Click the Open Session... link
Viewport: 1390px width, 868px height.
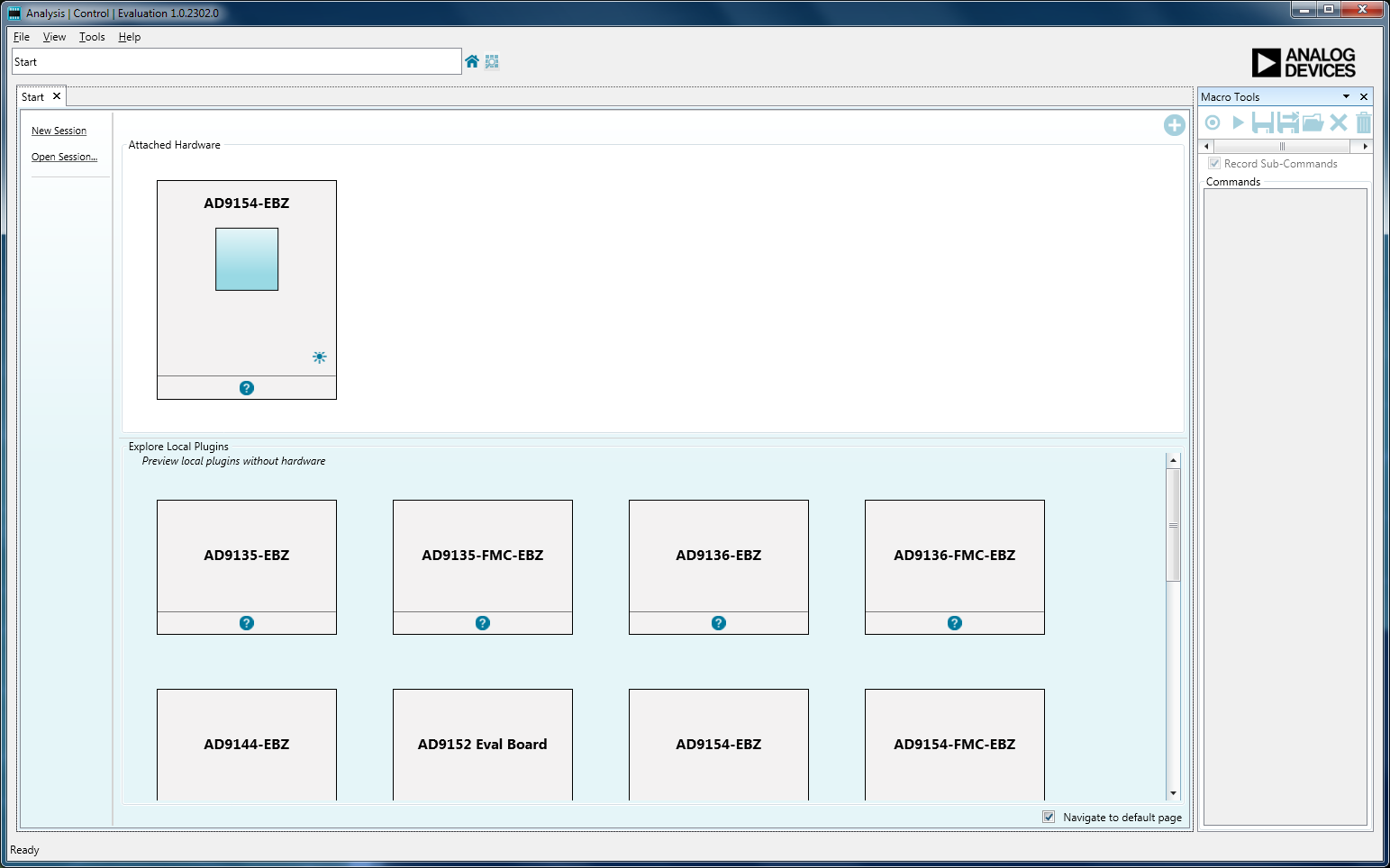click(x=64, y=157)
